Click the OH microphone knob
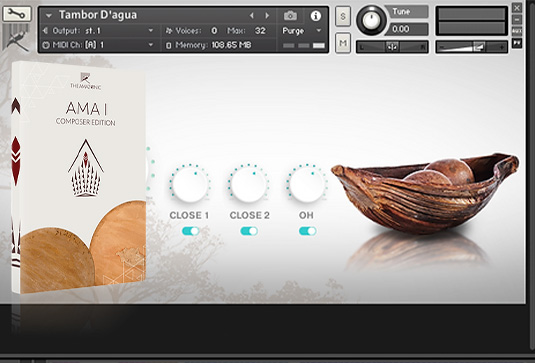535x363 pixels. click(x=307, y=185)
